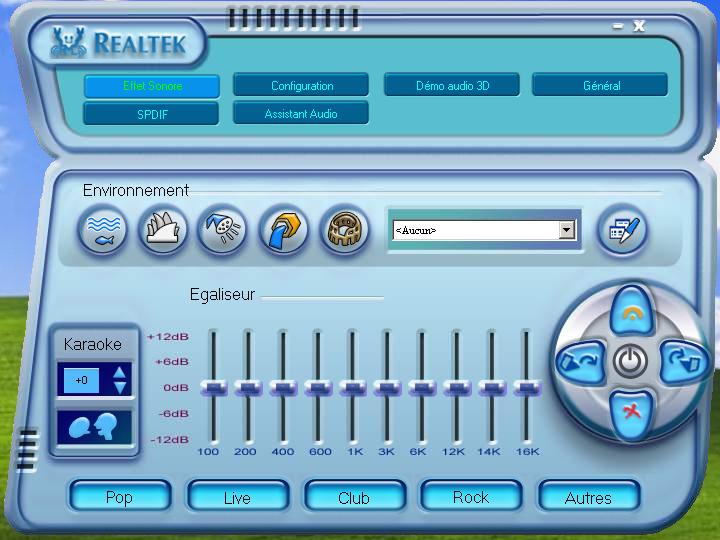Click the 200 Hz equalizer slider
Viewport: 720px width, 540px height.
[248, 388]
